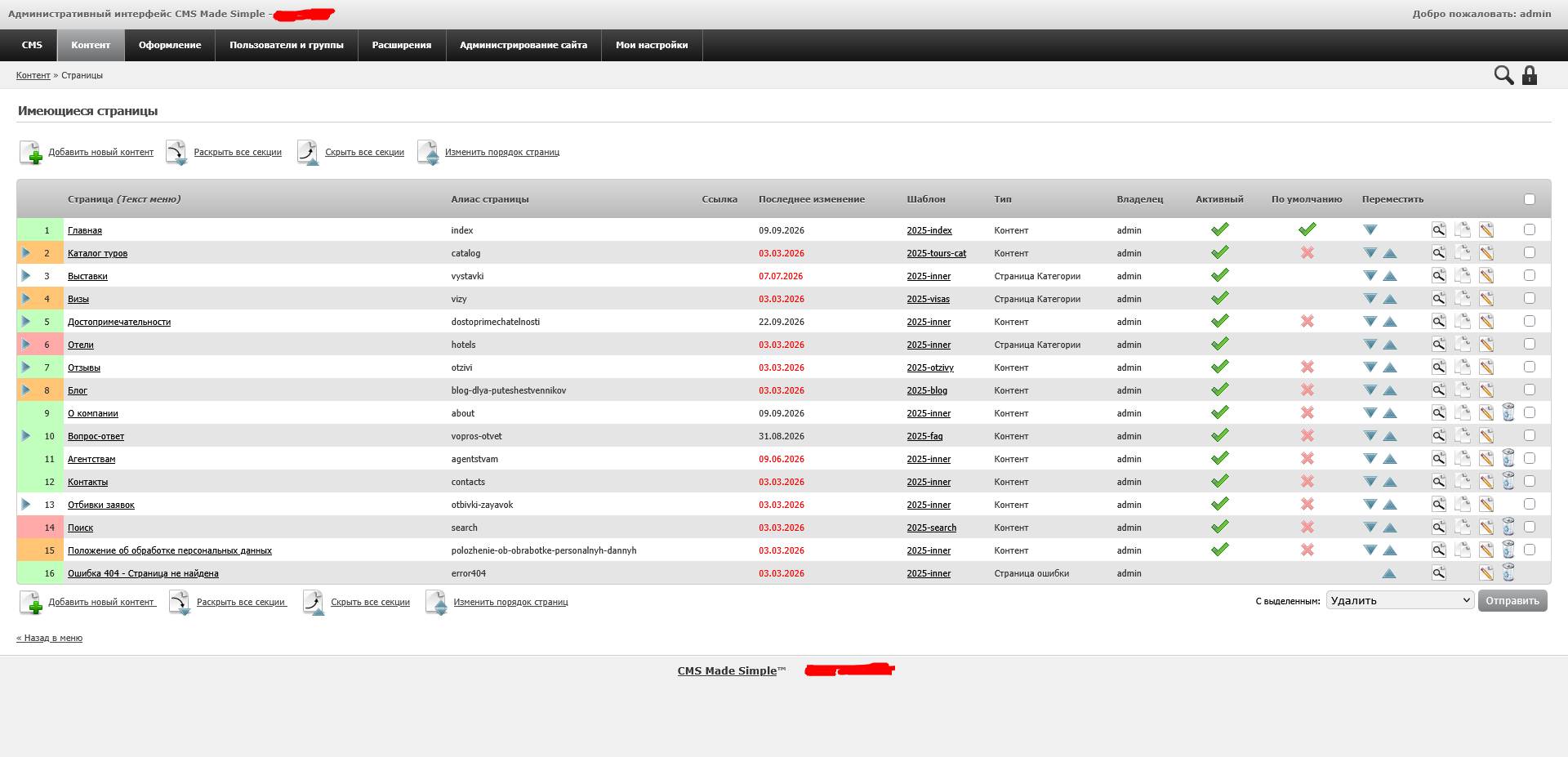Screen dimensions: 1568x757
Task: Delete the Поиск page via trash icon
Action: click(x=1508, y=528)
